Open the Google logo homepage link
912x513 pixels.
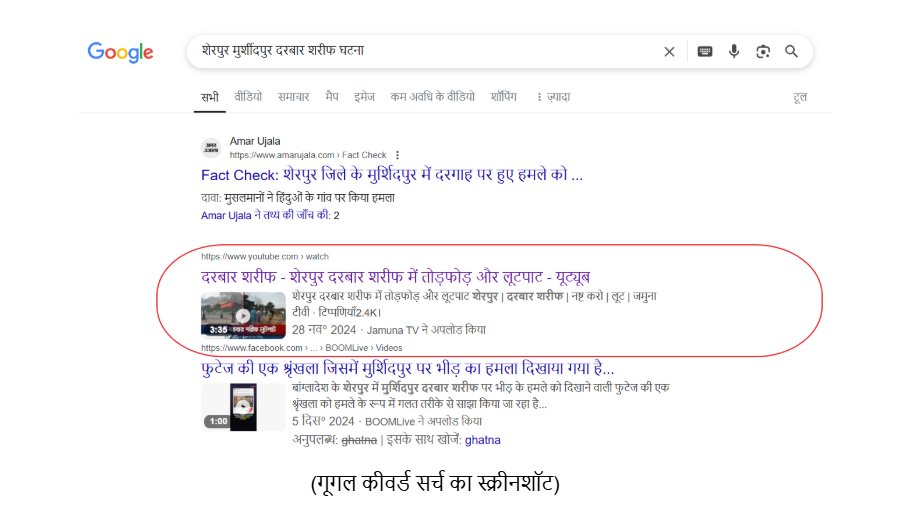tap(120, 52)
